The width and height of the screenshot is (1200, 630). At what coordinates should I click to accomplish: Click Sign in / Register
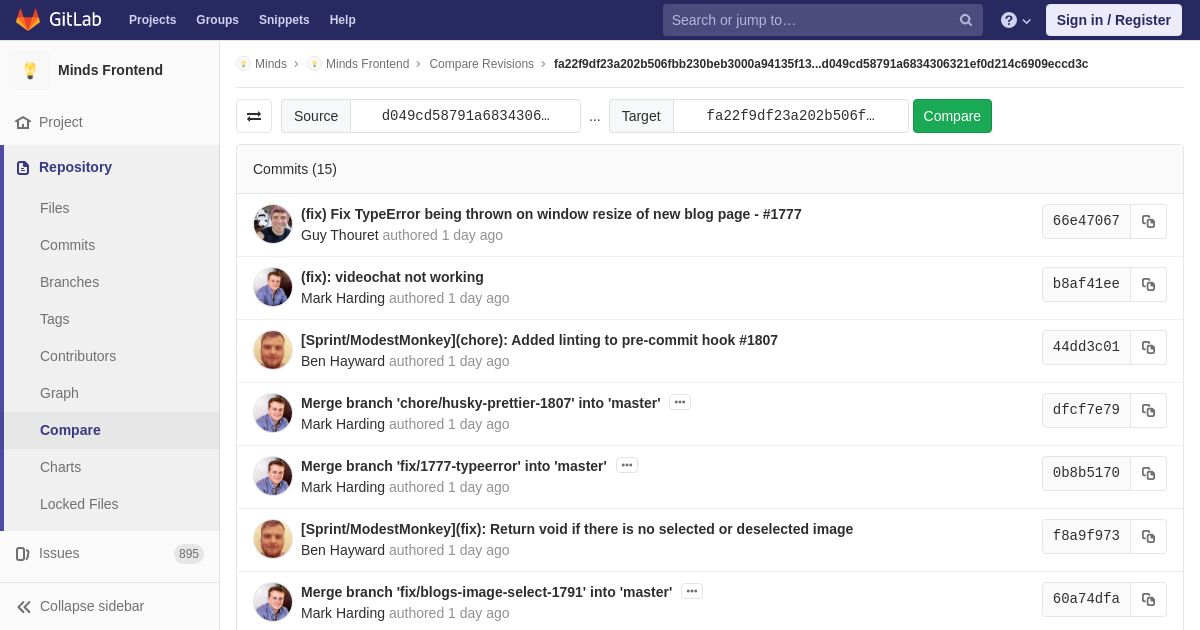(1113, 20)
